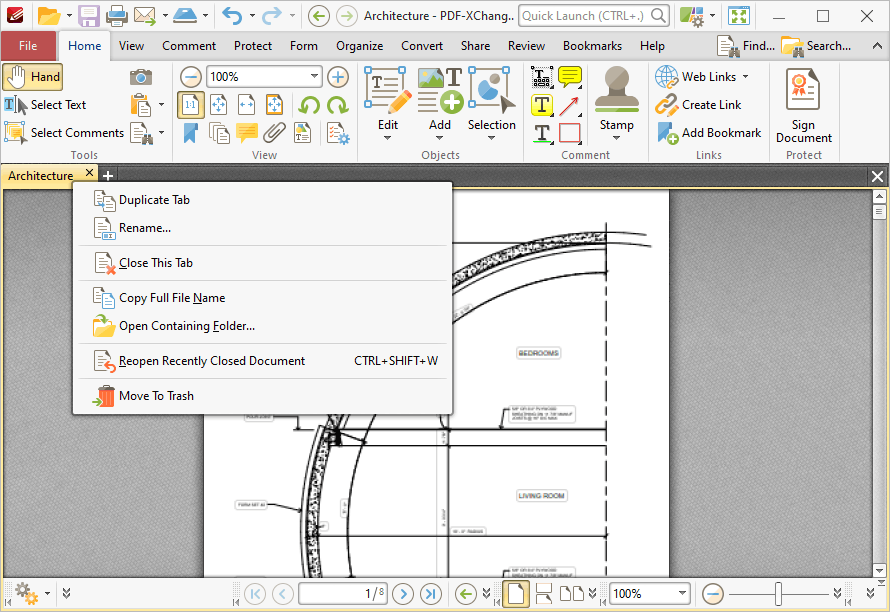The width and height of the screenshot is (890, 612).
Task: Select the sticky note comment tool
Action: 570,77
